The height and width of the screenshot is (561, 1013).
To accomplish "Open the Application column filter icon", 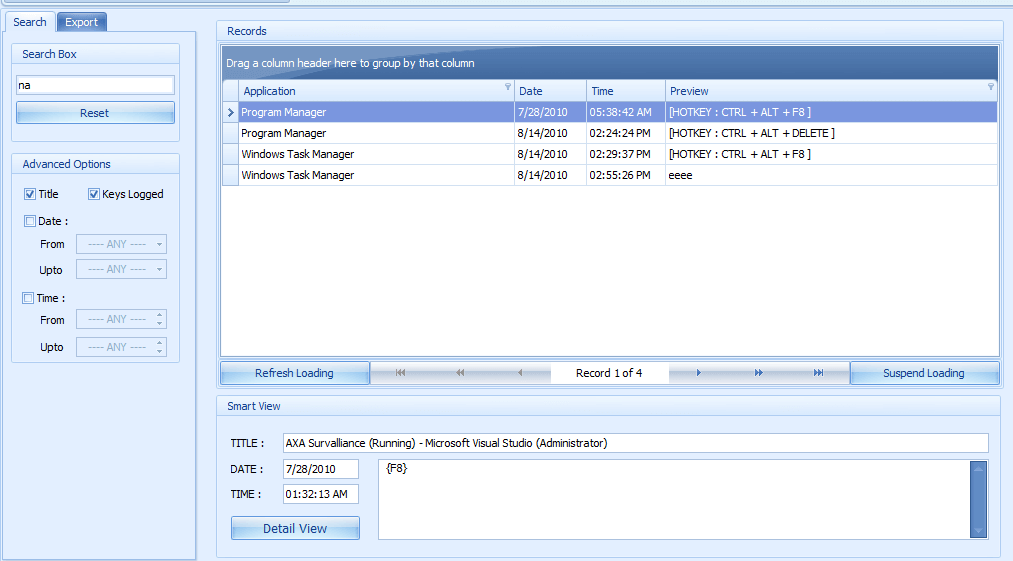I will pos(508,88).
